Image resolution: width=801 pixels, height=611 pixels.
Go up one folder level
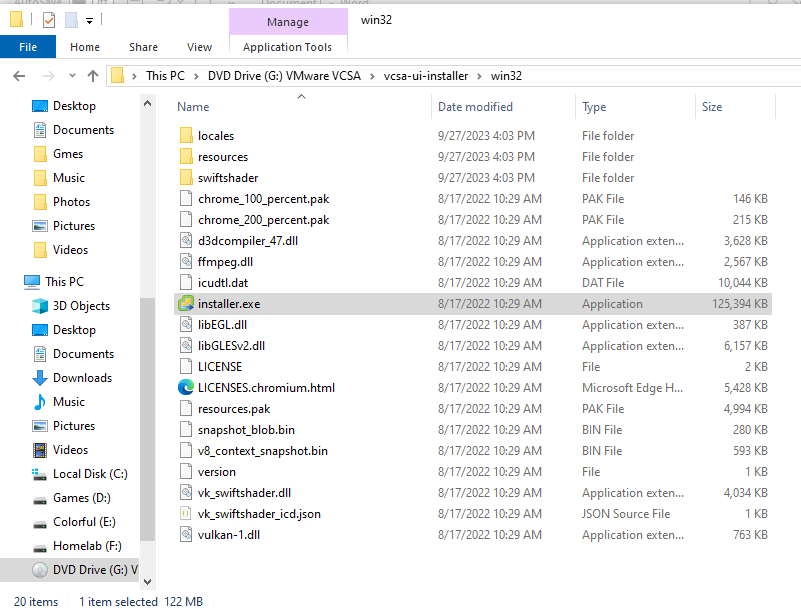(92, 76)
